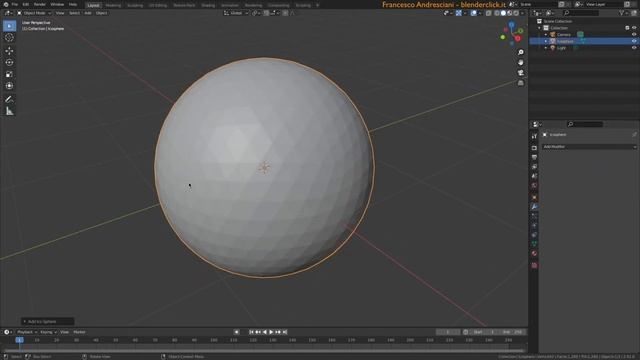The height and width of the screenshot is (360, 640).
Task: Open the Particles properties tab
Action: click(x=534, y=216)
